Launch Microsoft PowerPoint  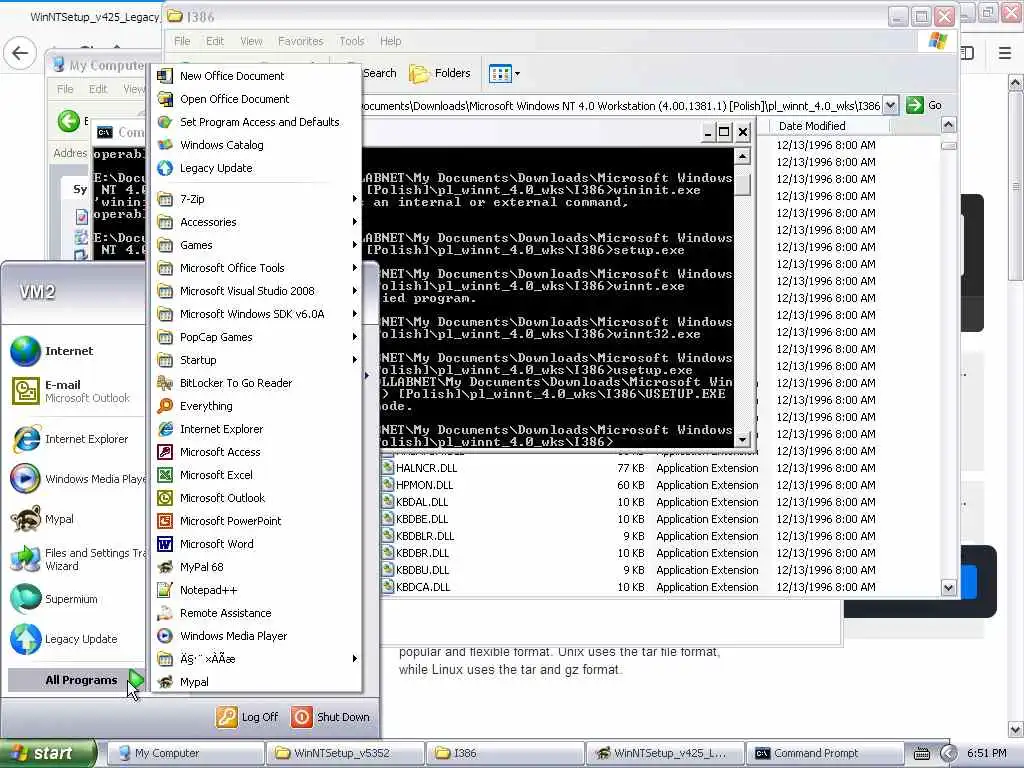tap(257, 521)
